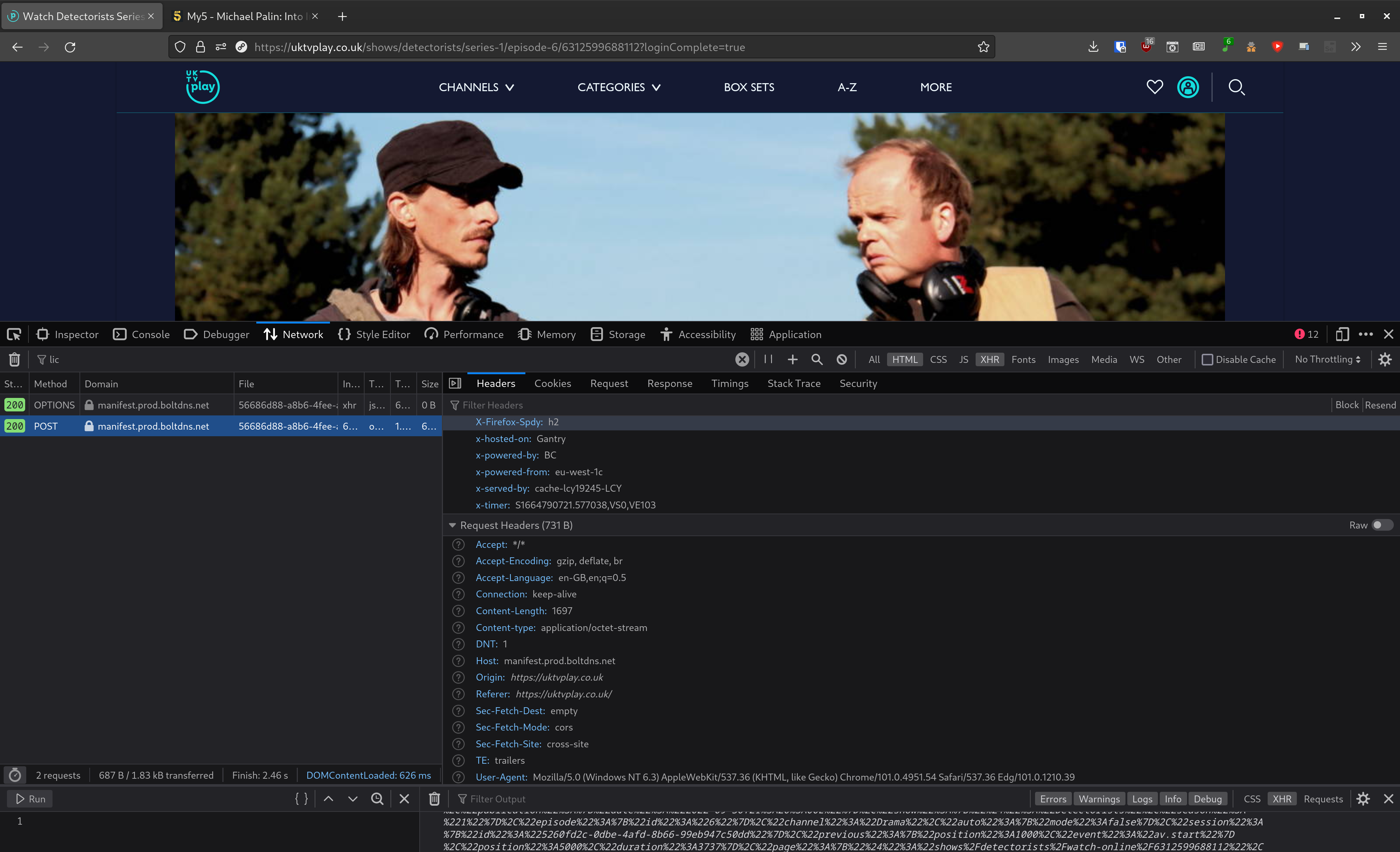The image size is (1400, 852).
Task: Click the request blocking icon
Action: (841, 359)
